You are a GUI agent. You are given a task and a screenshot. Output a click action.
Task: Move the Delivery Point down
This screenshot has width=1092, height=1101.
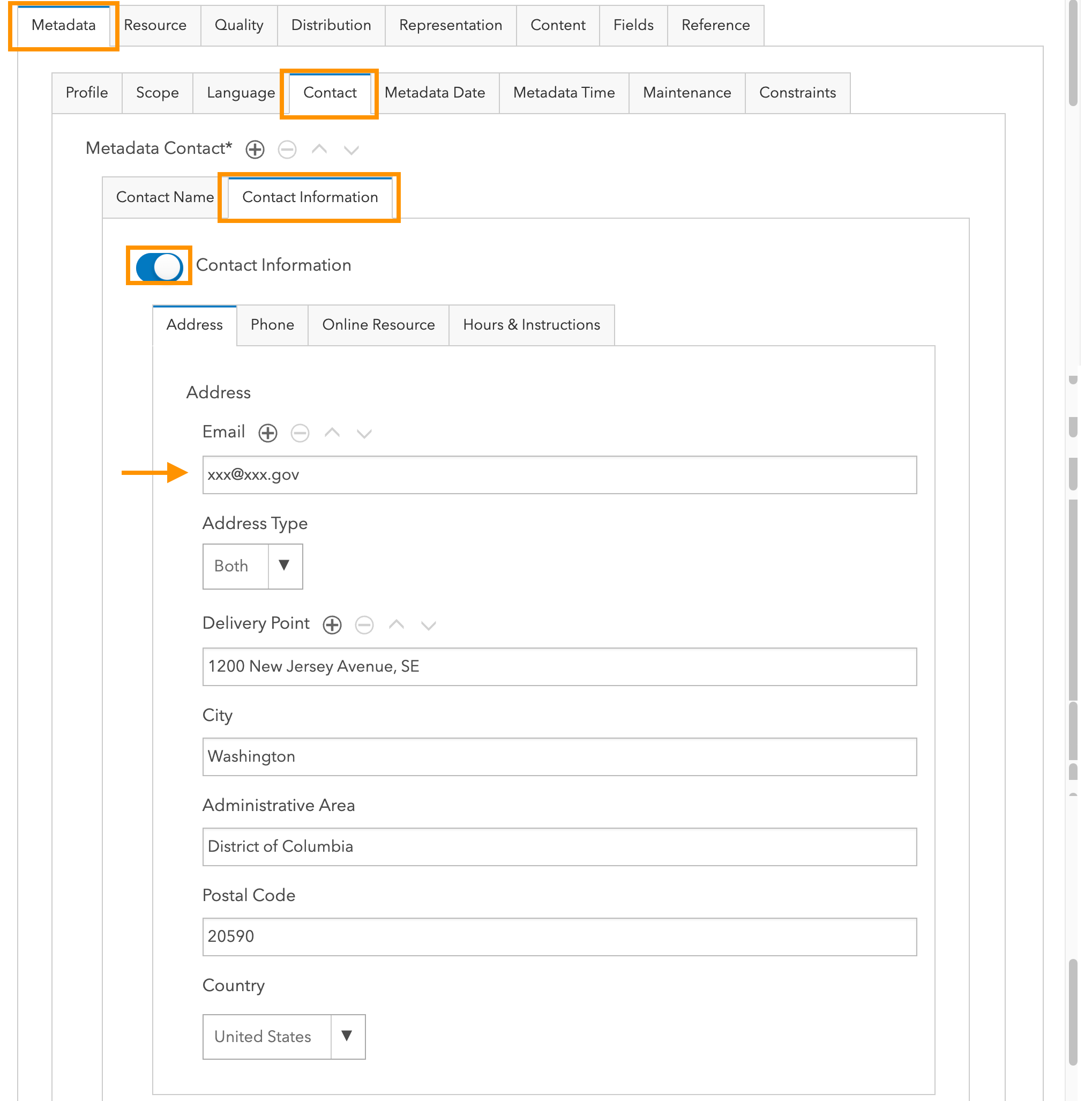coord(428,624)
